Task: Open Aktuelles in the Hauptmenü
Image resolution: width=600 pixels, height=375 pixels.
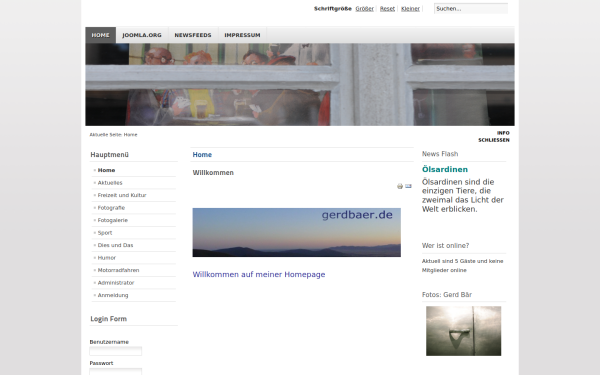Action: [110, 183]
